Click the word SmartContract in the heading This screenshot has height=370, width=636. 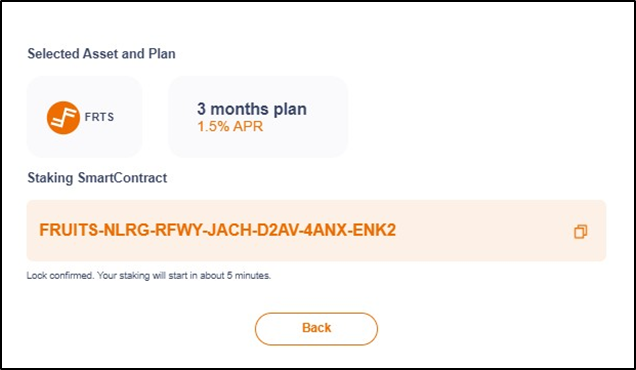click(122, 178)
